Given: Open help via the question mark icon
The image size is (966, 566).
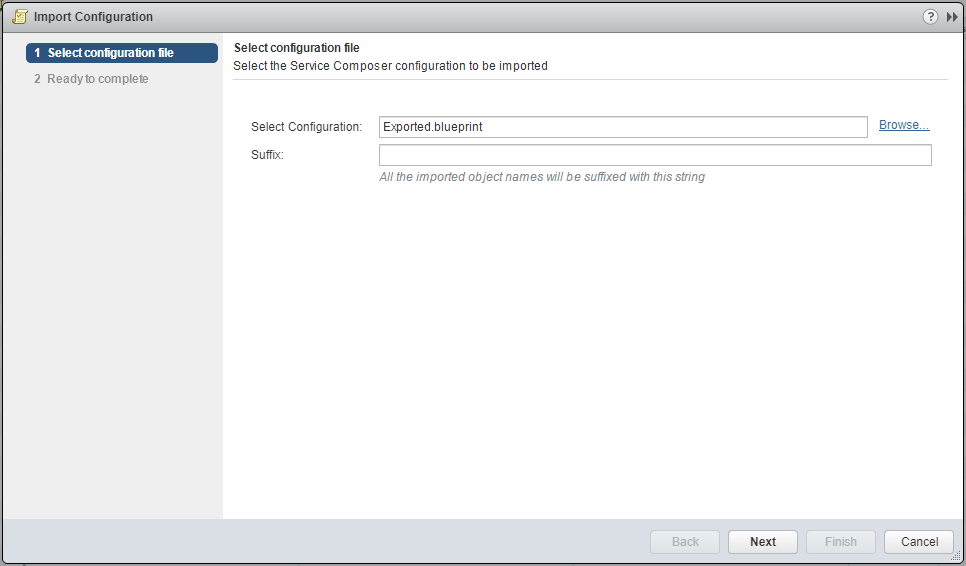Looking at the screenshot, I should pos(930,17).
